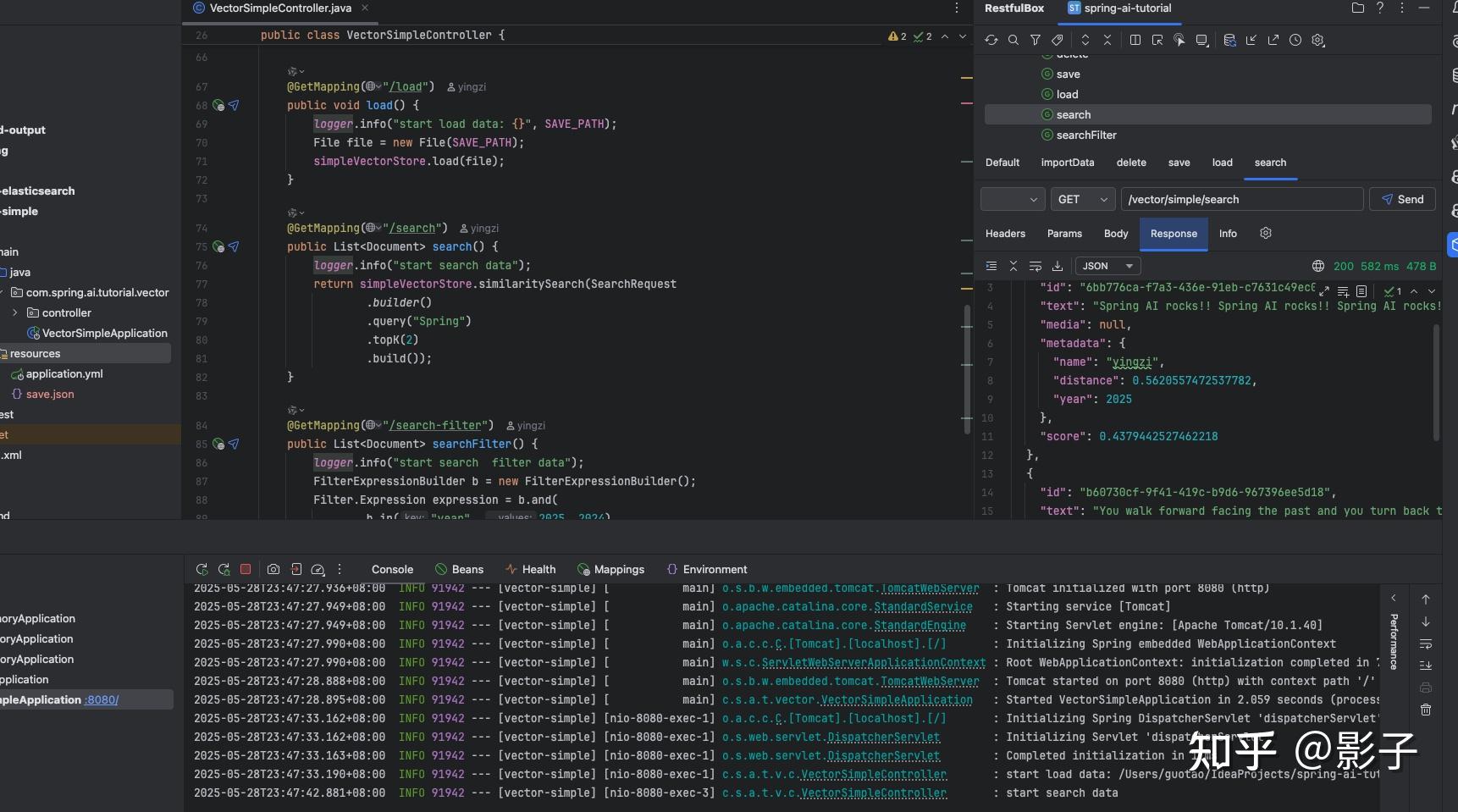Clear console output with trash icon

tap(1426, 710)
